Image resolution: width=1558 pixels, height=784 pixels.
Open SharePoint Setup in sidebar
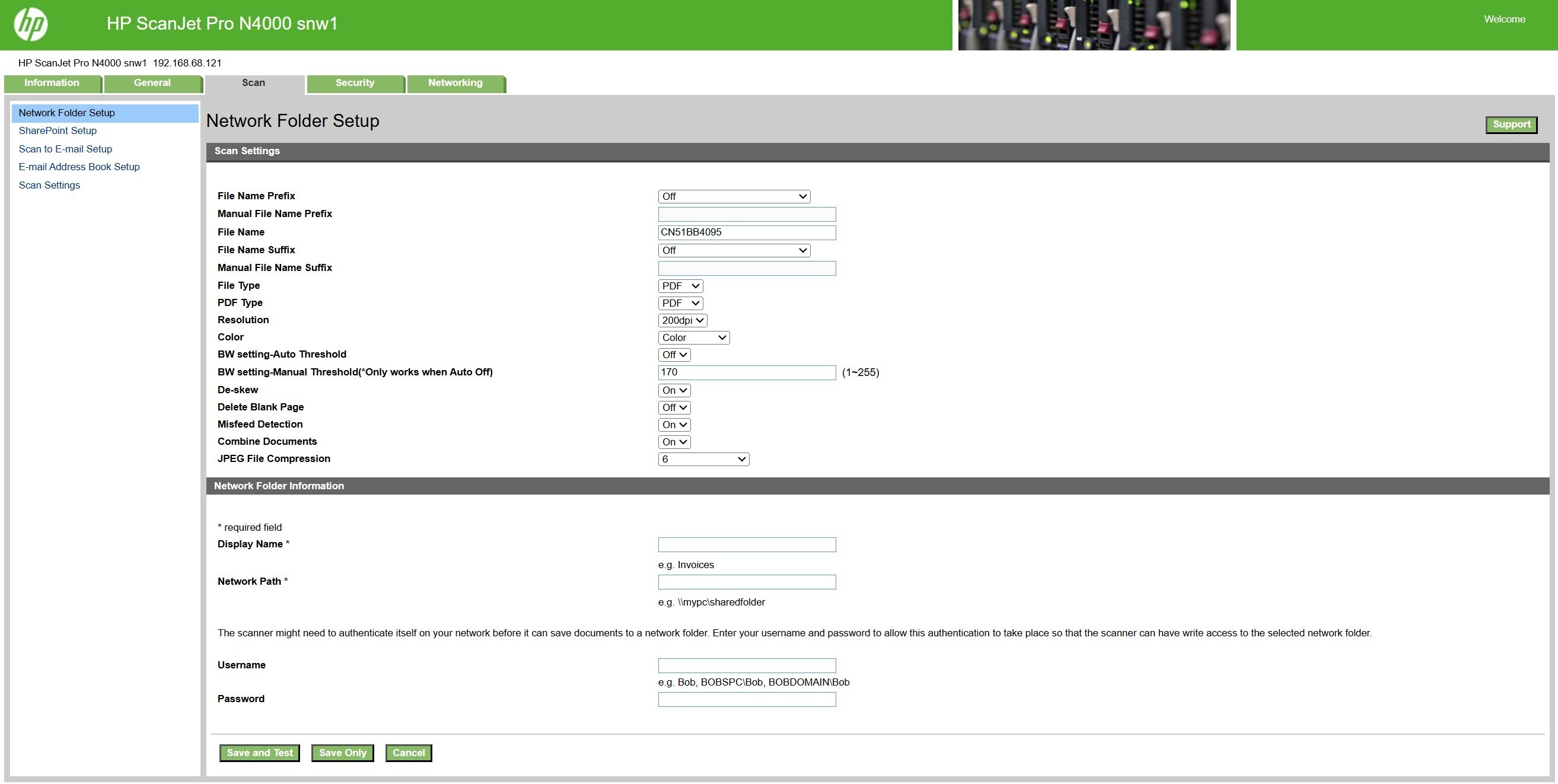click(x=58, y=130)
